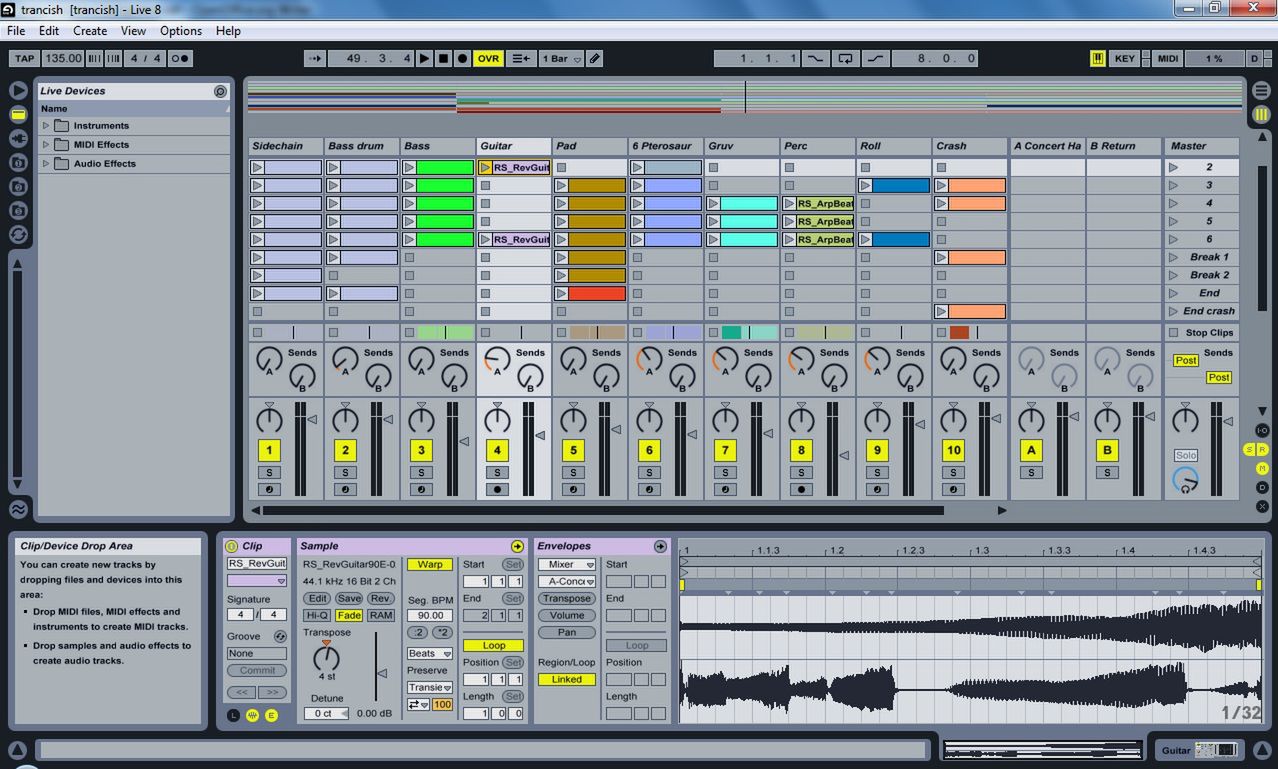Switch to Arrangement View icon
Screen dimensions: 1278x769
click(x=1261, y=91)
